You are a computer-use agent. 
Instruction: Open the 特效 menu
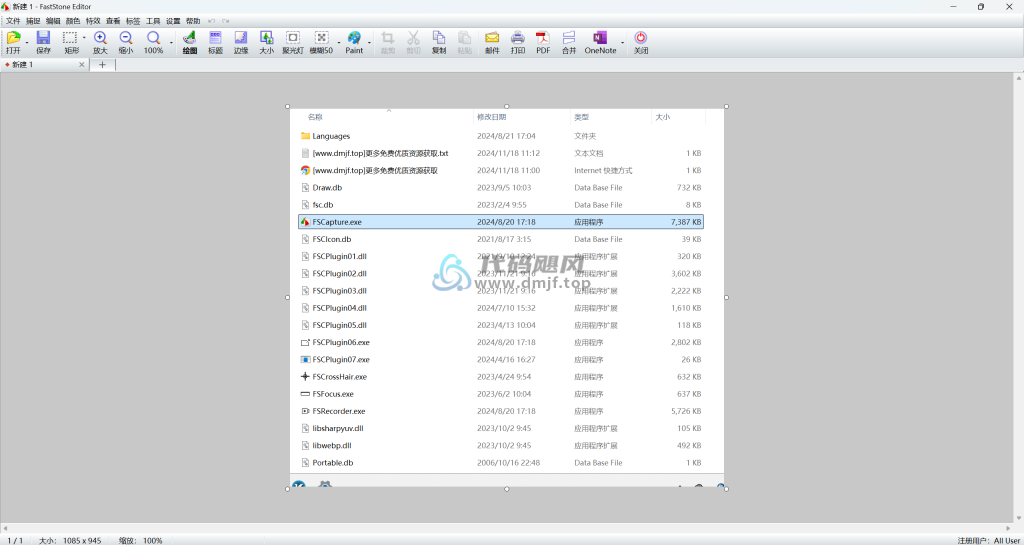(93, 22)
